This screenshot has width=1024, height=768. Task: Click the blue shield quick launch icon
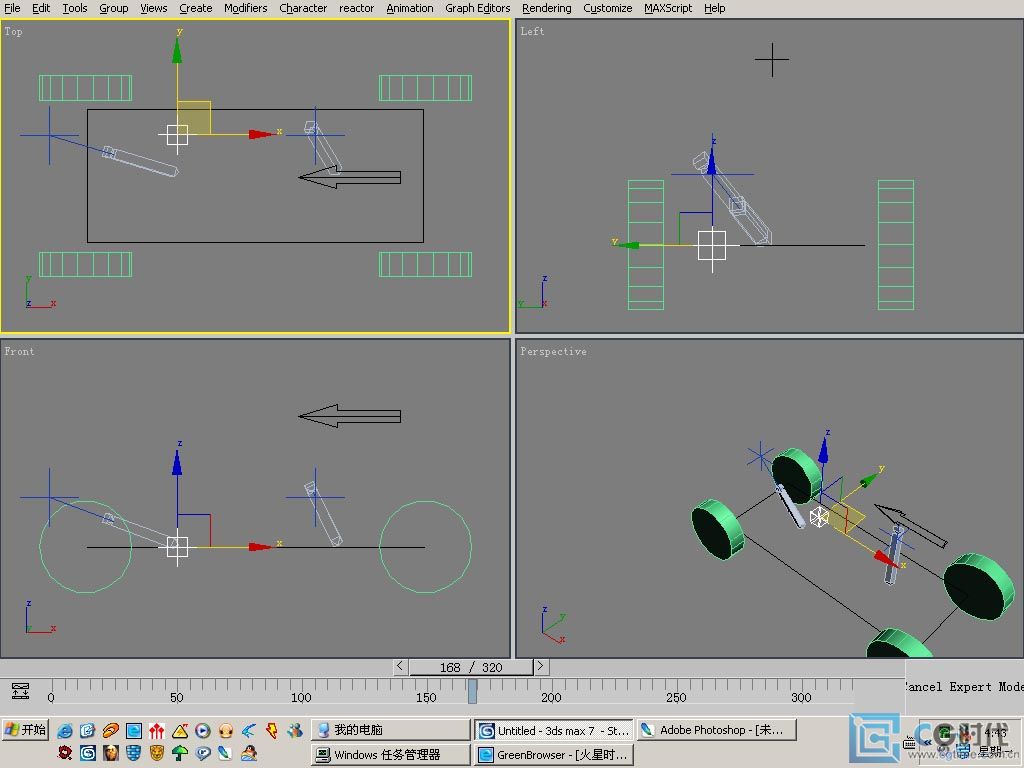[134, 753]
